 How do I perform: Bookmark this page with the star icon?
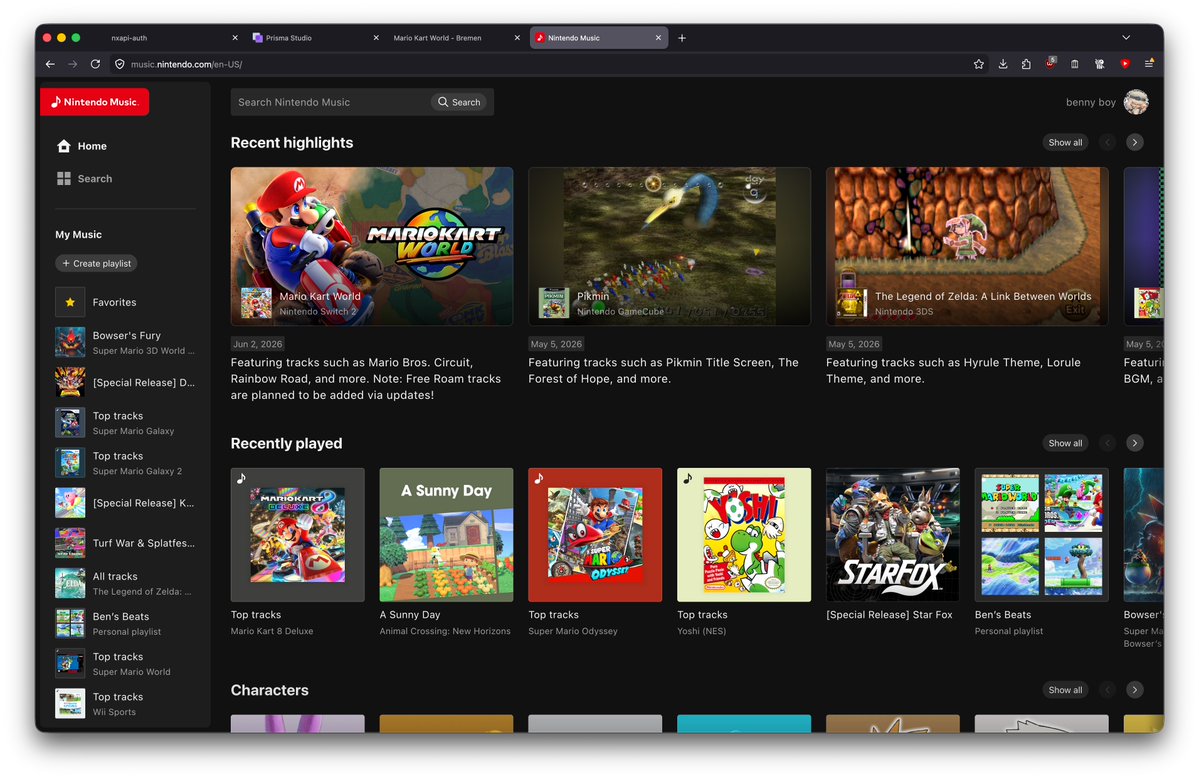pos(979,64)
